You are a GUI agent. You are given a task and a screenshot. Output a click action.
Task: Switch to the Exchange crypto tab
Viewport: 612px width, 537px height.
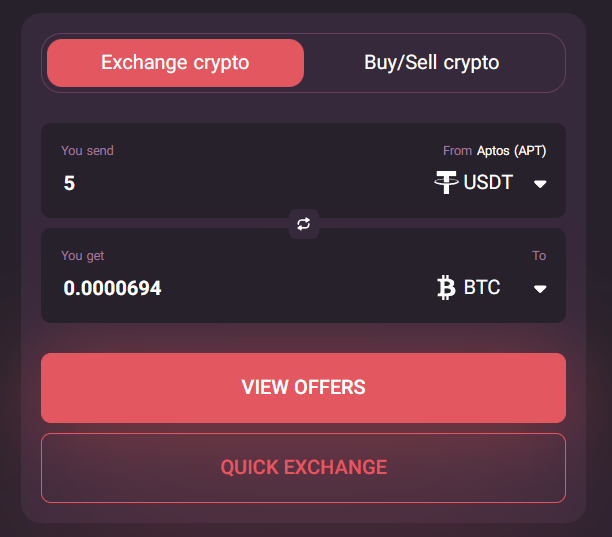click(x=175, y=63)
